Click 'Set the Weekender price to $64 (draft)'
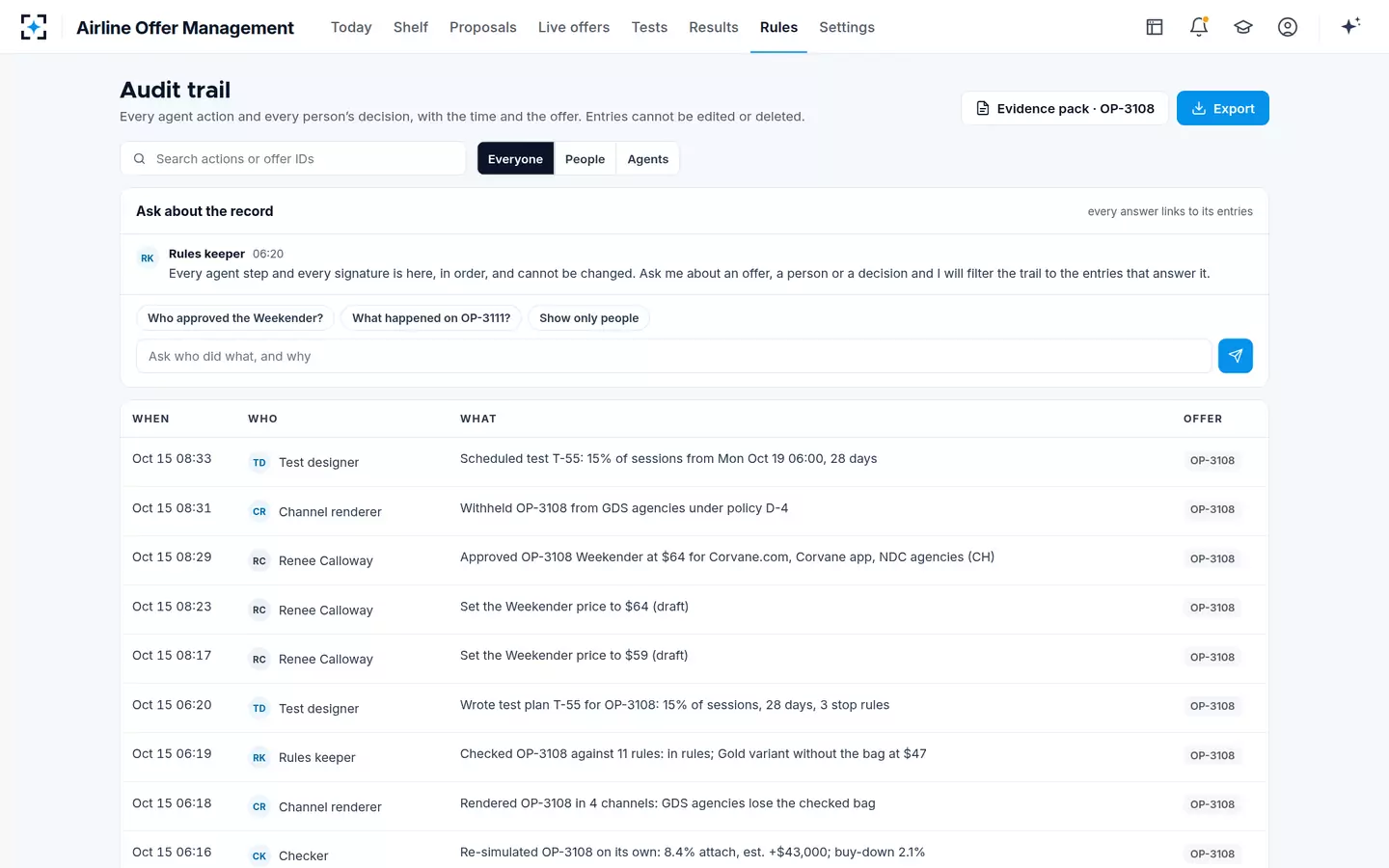The height and width of the screenshot is (868, 1389). [574, 607]
